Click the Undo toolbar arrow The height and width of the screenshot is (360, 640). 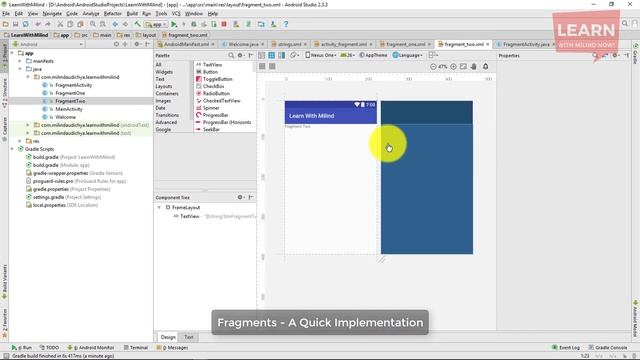[38, 24]
